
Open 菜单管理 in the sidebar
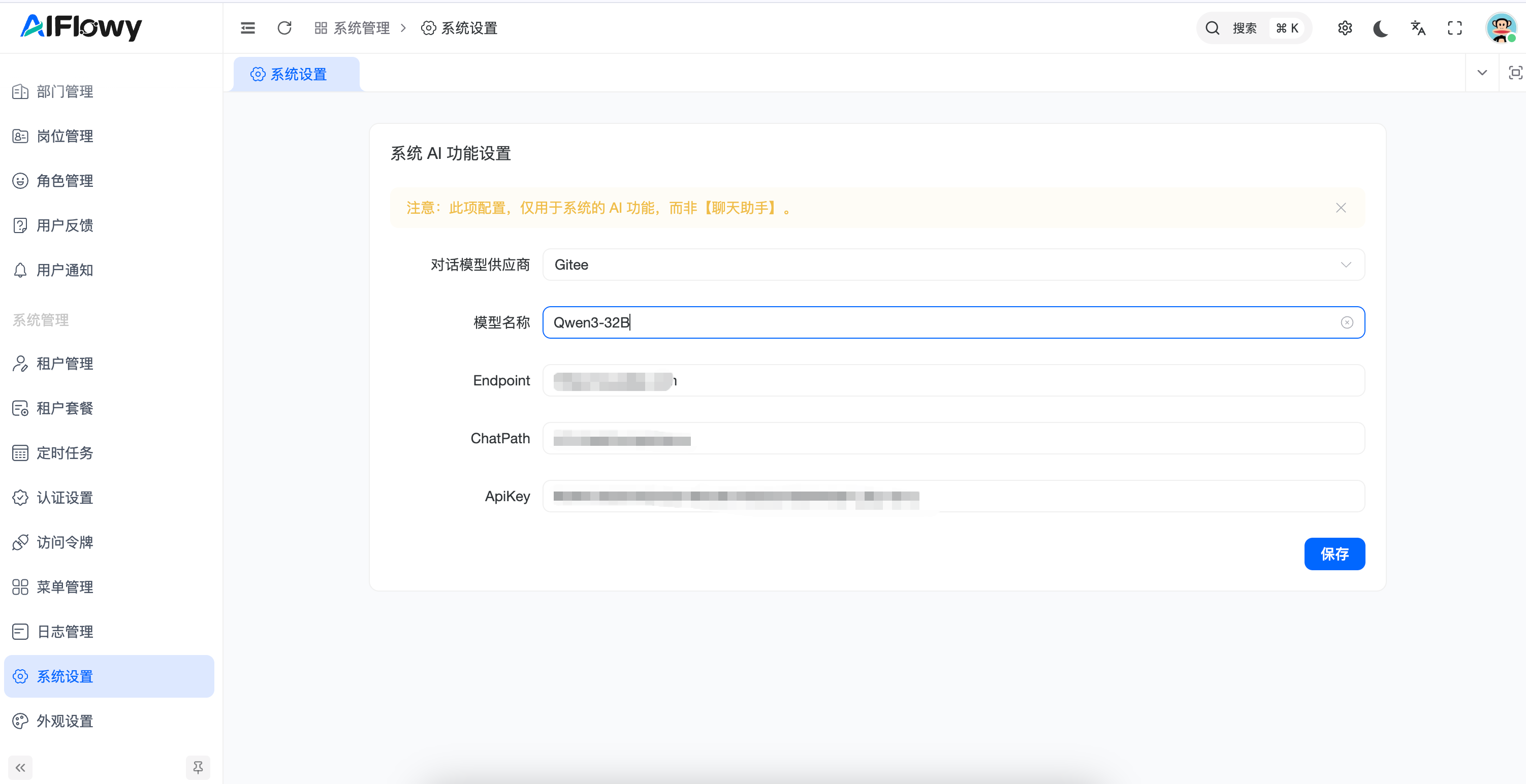(65, 587)
